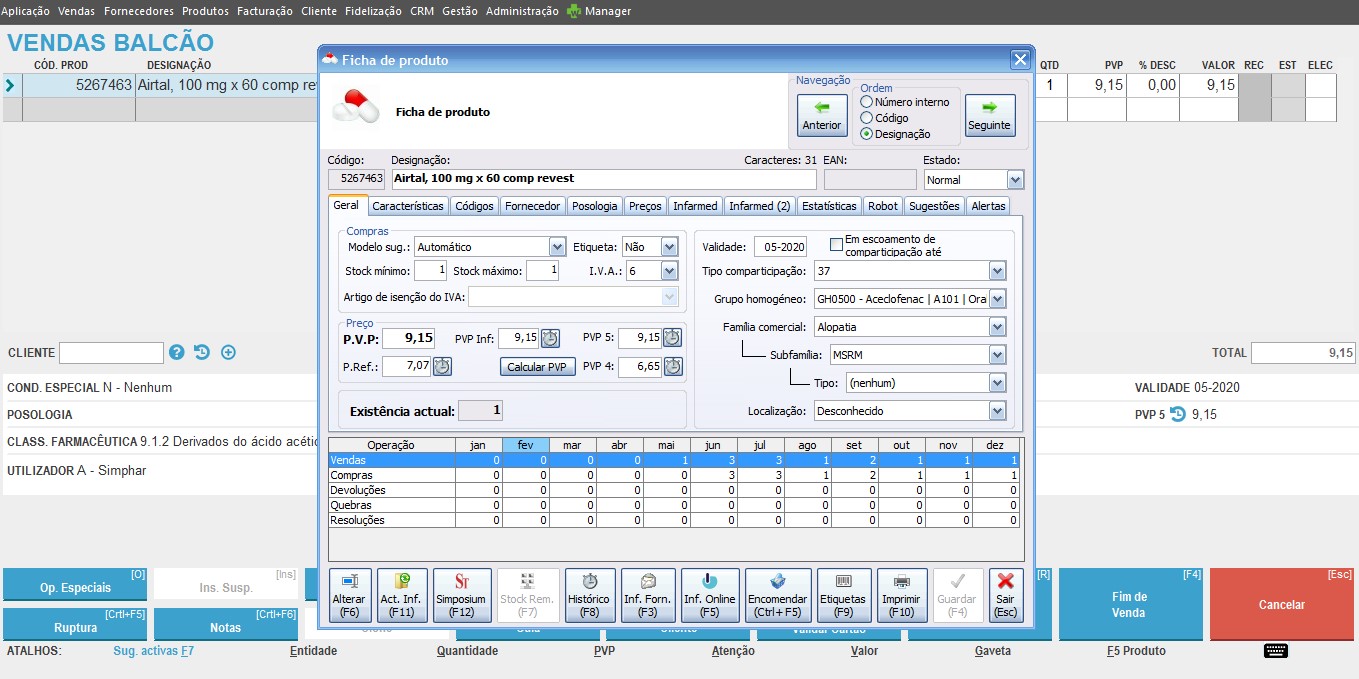Go to the Seguinte product

pyautogui.click(x=990, y=115)
